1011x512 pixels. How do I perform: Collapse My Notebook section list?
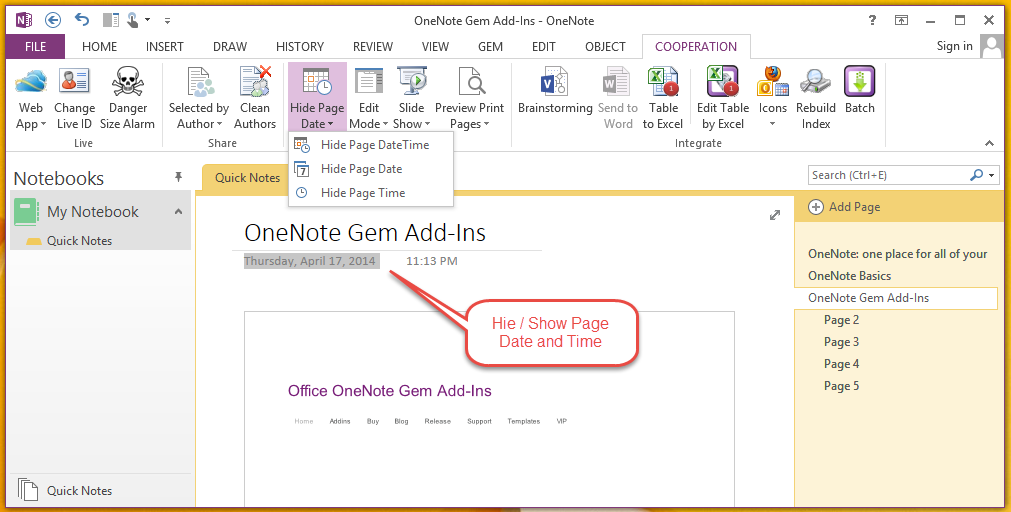click(179, 212)
